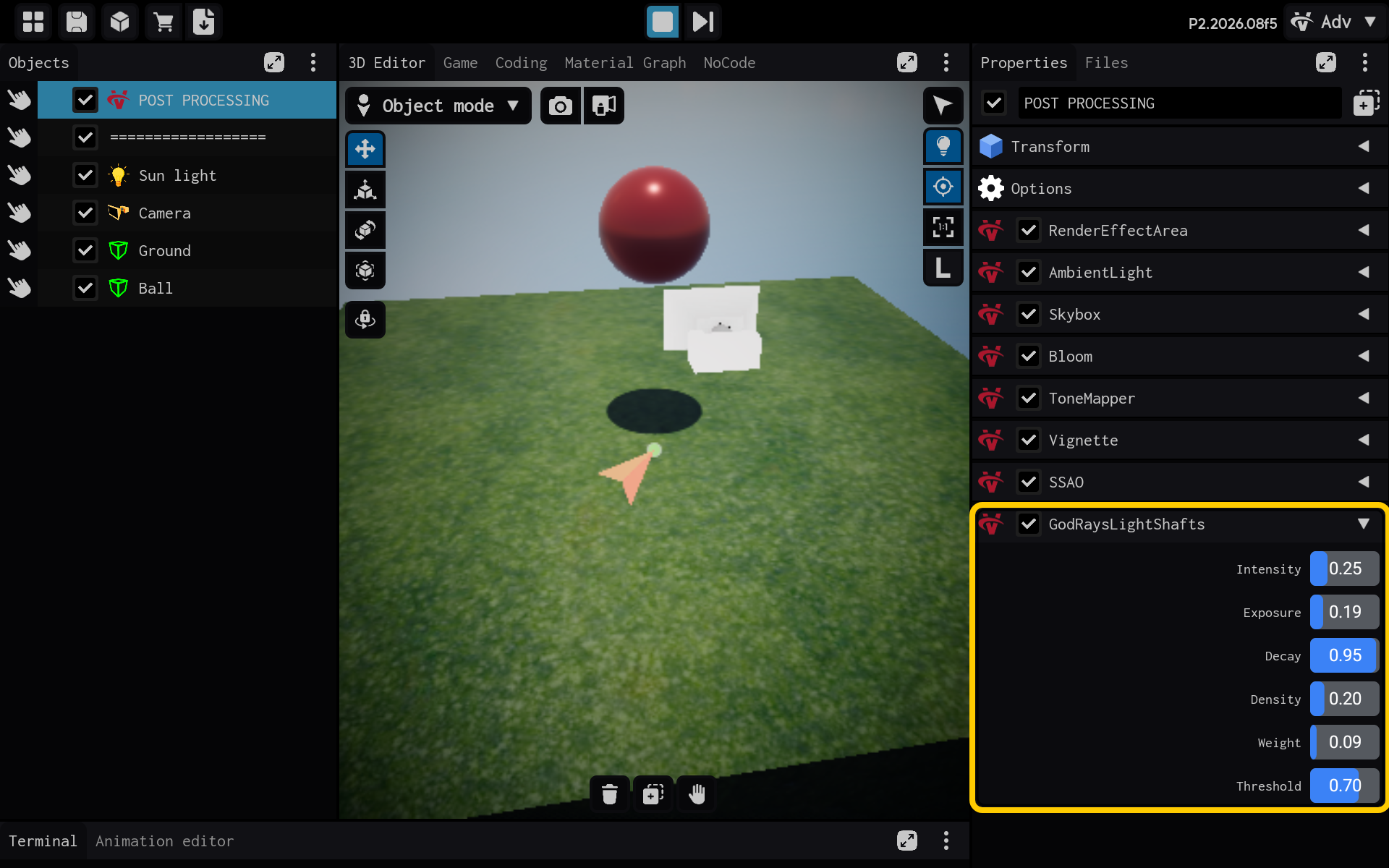Select the rotate cube tool
Image resolution: width=1389 pixels, height=868 pixels.
coord(365,230)
